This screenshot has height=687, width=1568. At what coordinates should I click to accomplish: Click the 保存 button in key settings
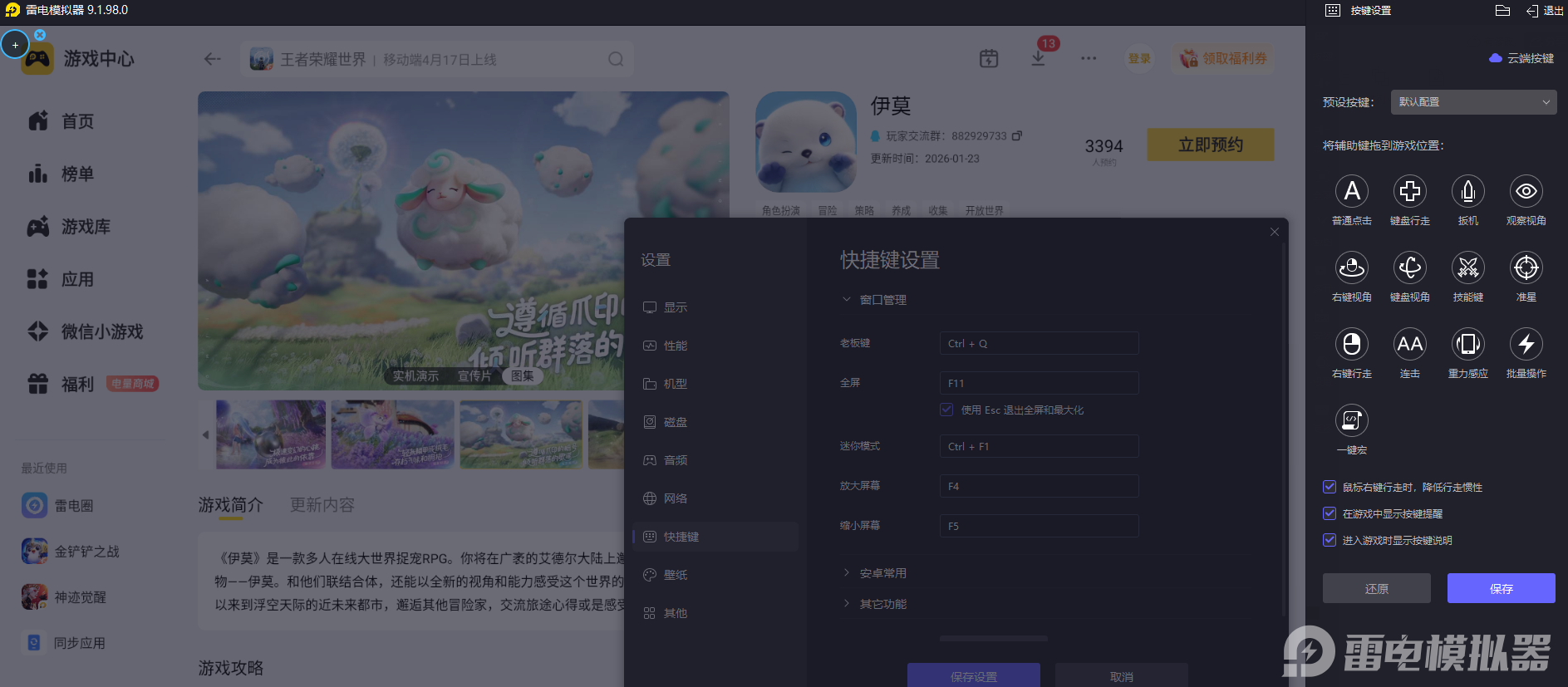tap(1502, 588)
